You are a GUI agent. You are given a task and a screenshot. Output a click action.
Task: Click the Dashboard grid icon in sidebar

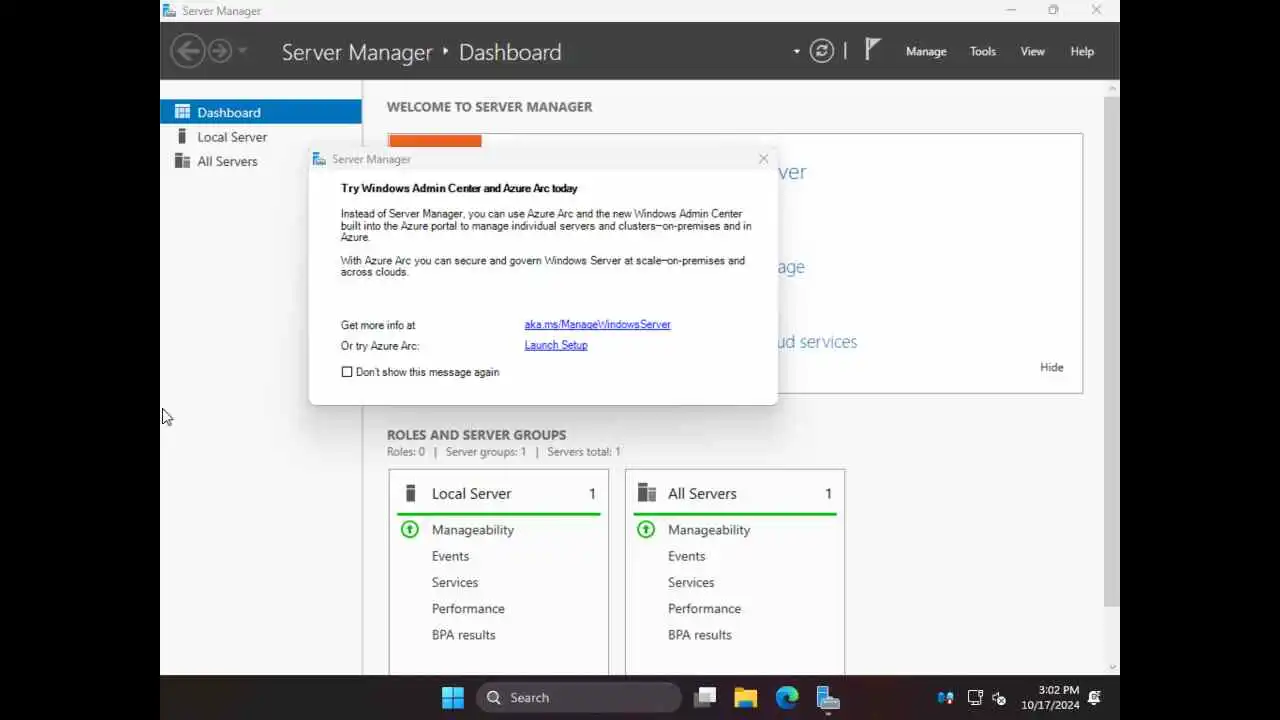point(182,112)
